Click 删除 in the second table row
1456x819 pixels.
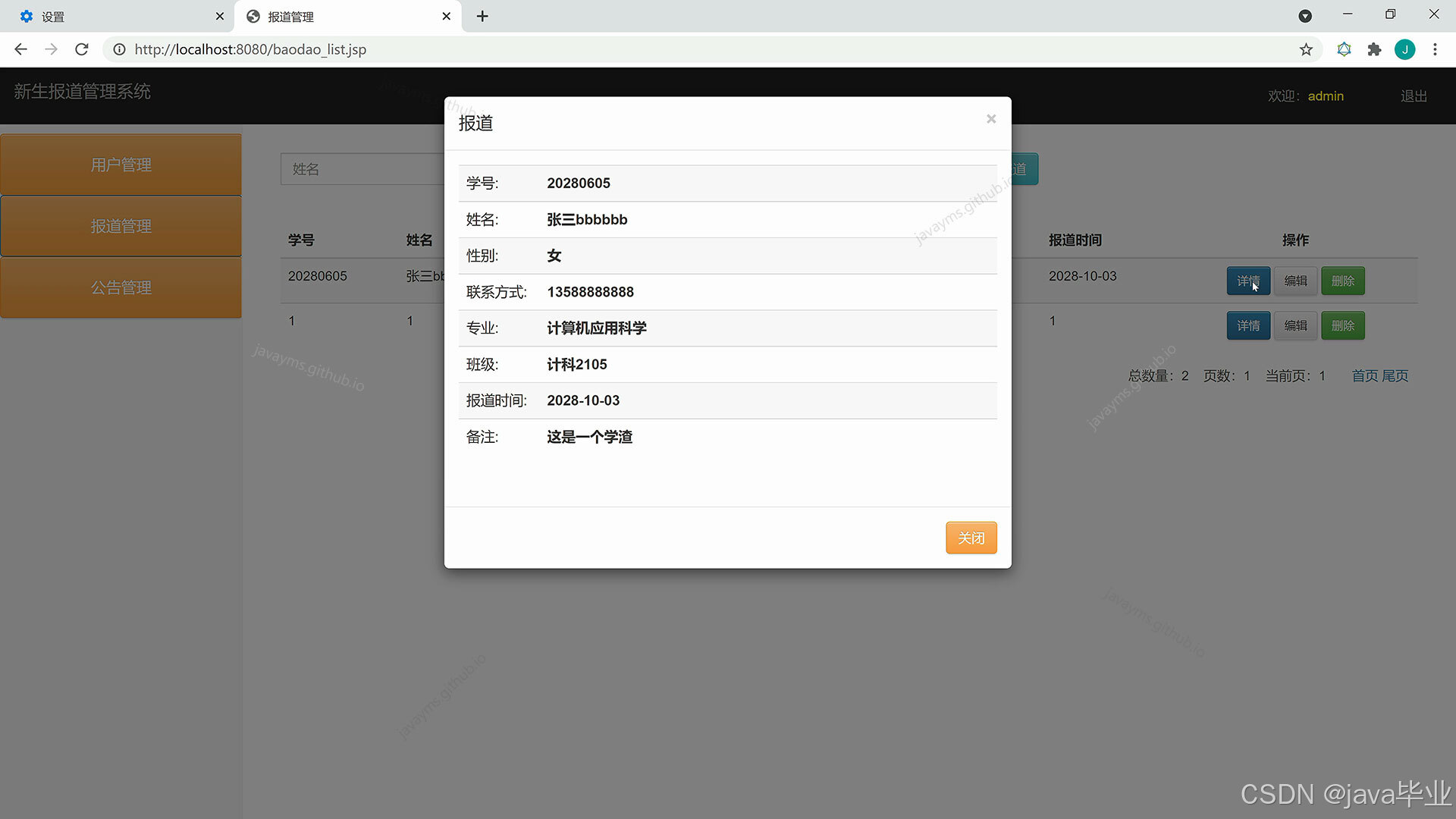click(1342, 325)
